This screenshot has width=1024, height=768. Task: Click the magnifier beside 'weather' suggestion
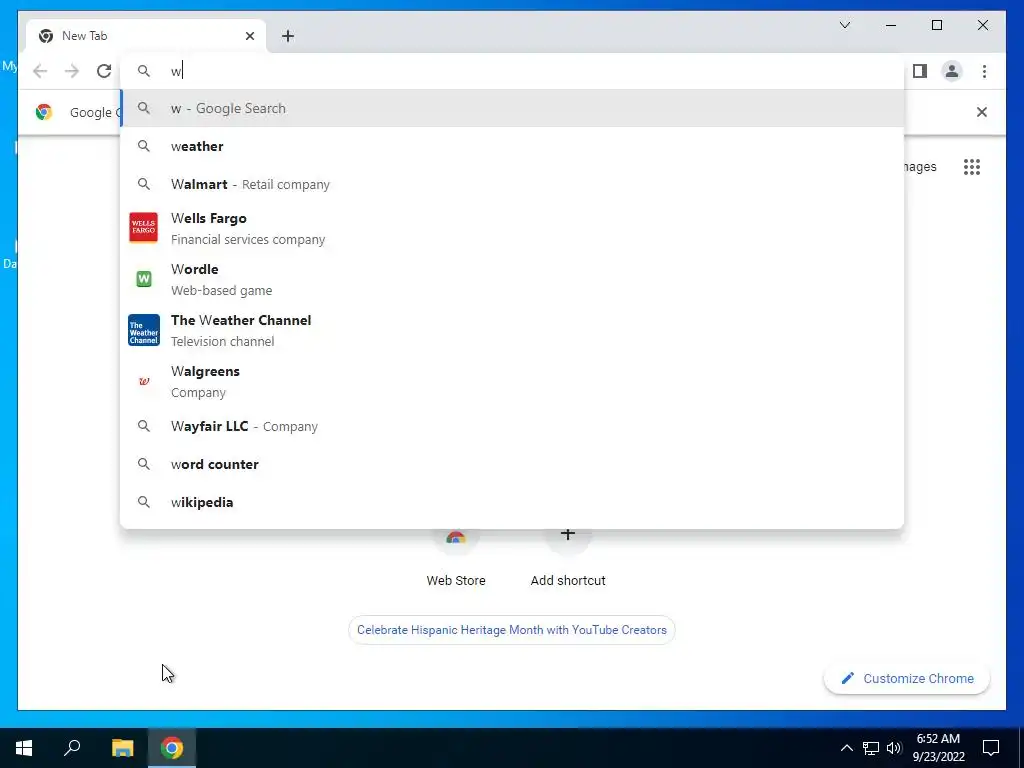pyautogui.click(x=144, y=146)
